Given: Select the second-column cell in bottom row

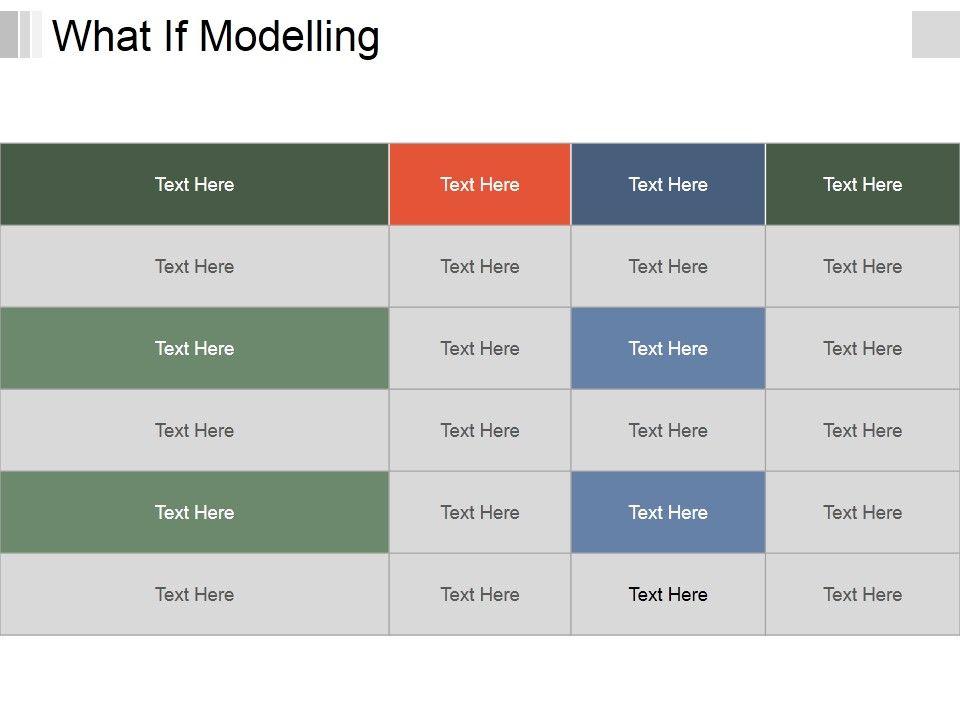Looking at the screenshot, I should pyautogui.click(x=480, y=594).
